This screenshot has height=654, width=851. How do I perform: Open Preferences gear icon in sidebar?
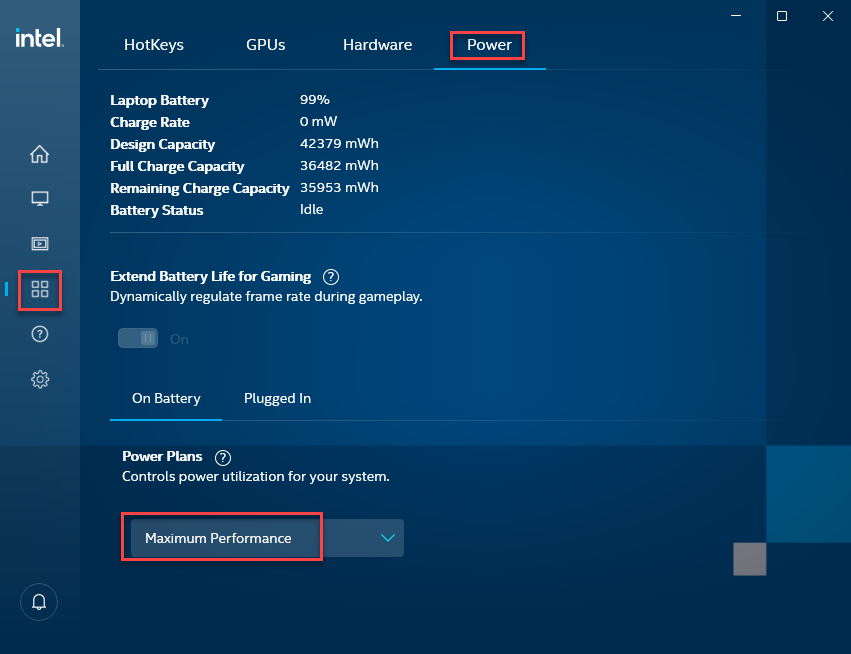pyautogui.click(x=40, y=379)
